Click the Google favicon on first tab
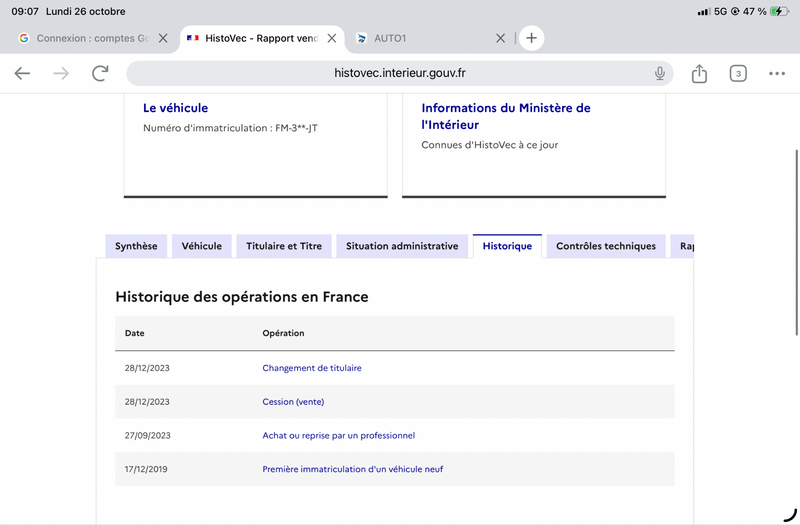This screenshot has width=800, height=525. [23, 38]
